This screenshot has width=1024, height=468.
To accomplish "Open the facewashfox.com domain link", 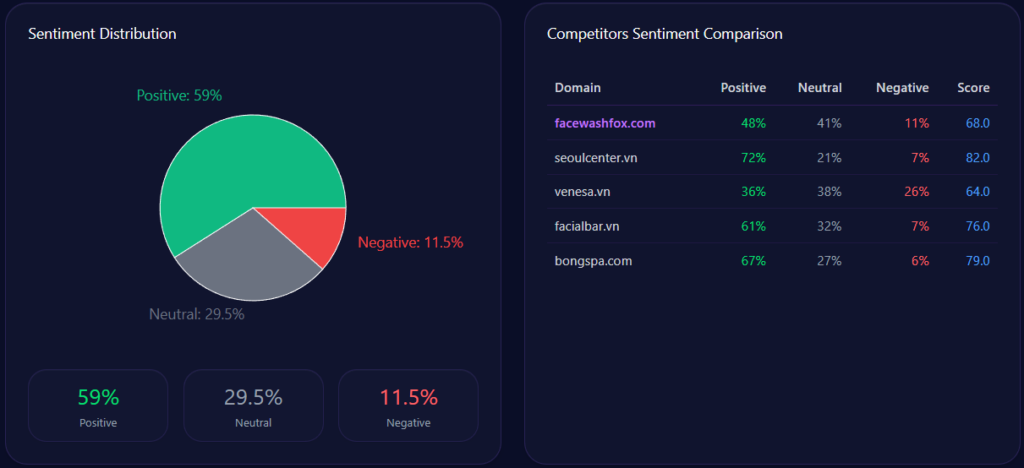I will 605,123.
